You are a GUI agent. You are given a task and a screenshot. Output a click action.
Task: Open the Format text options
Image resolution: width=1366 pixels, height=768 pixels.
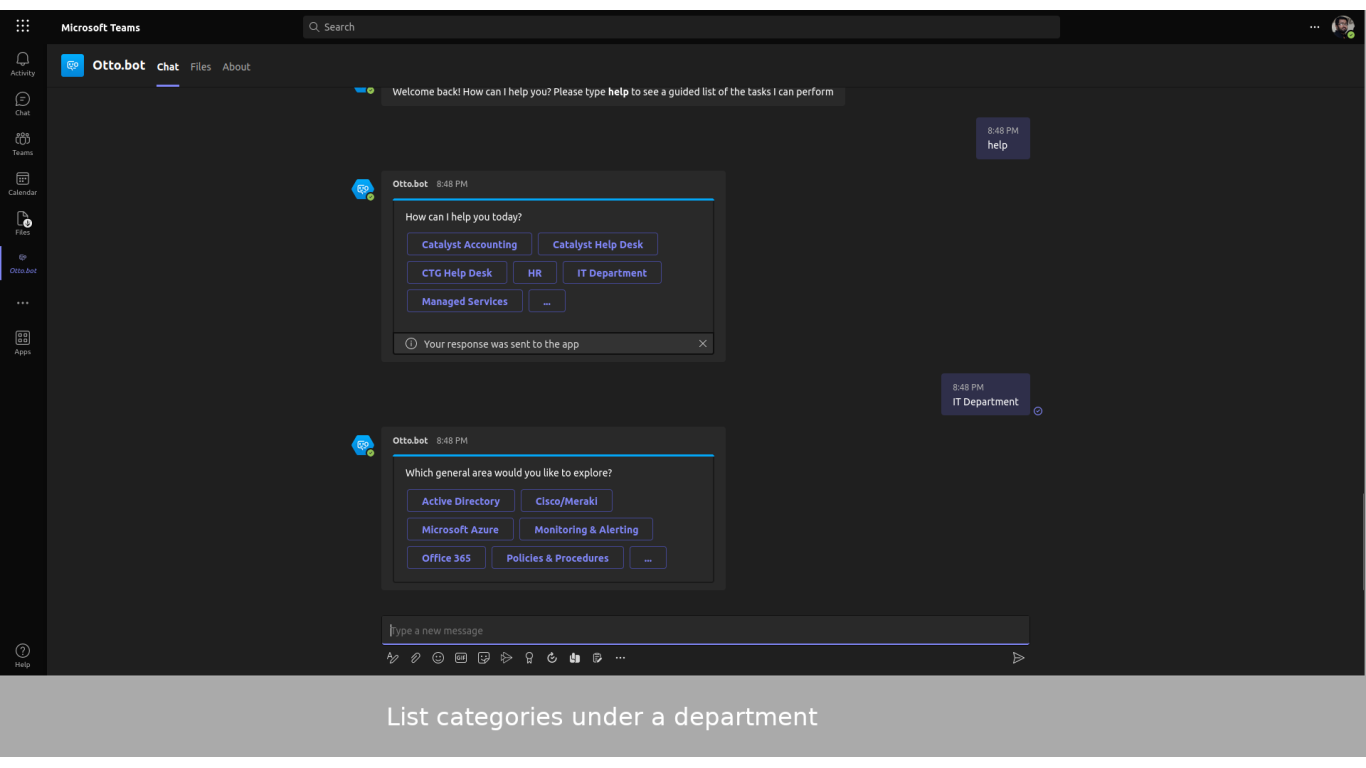pos(392,658)
